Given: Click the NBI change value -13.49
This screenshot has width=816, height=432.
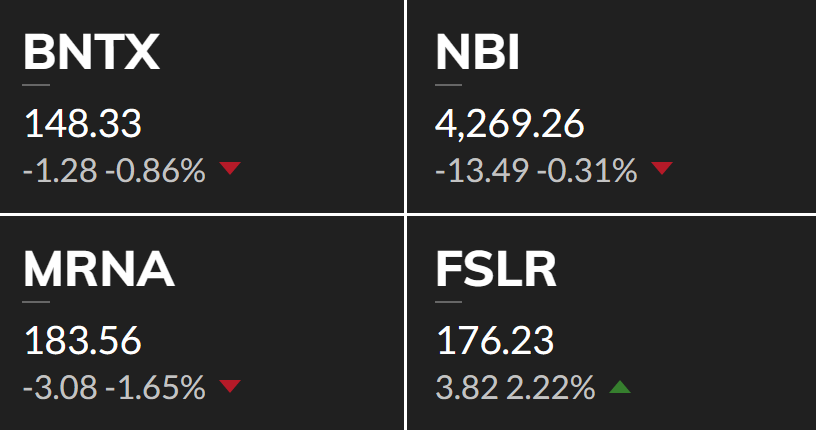Looking at the screenshot, I should 482,171.
